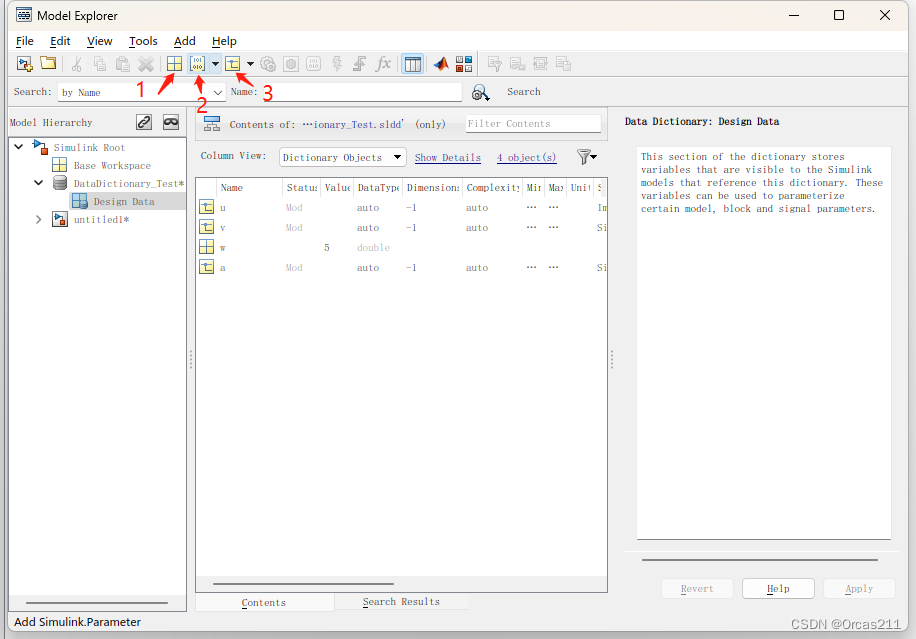Screen dimensions: 916x639
Task: Open the View menu
Action: tap(99, 41)
